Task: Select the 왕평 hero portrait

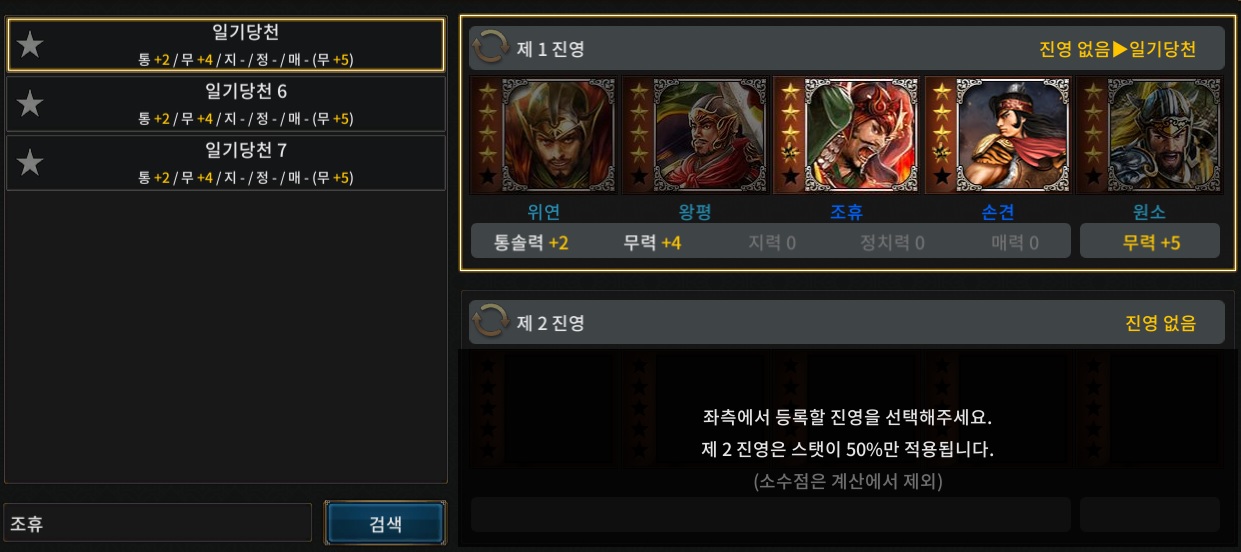Action: coord(696,135)
